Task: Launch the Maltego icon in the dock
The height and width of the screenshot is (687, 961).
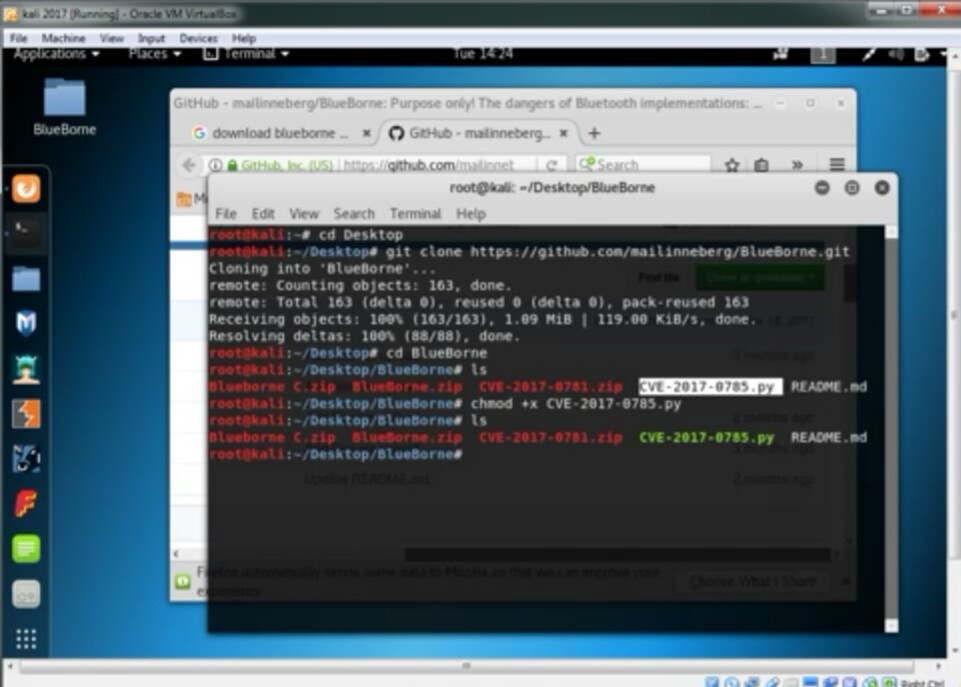Action: click(x=26, y=458)
